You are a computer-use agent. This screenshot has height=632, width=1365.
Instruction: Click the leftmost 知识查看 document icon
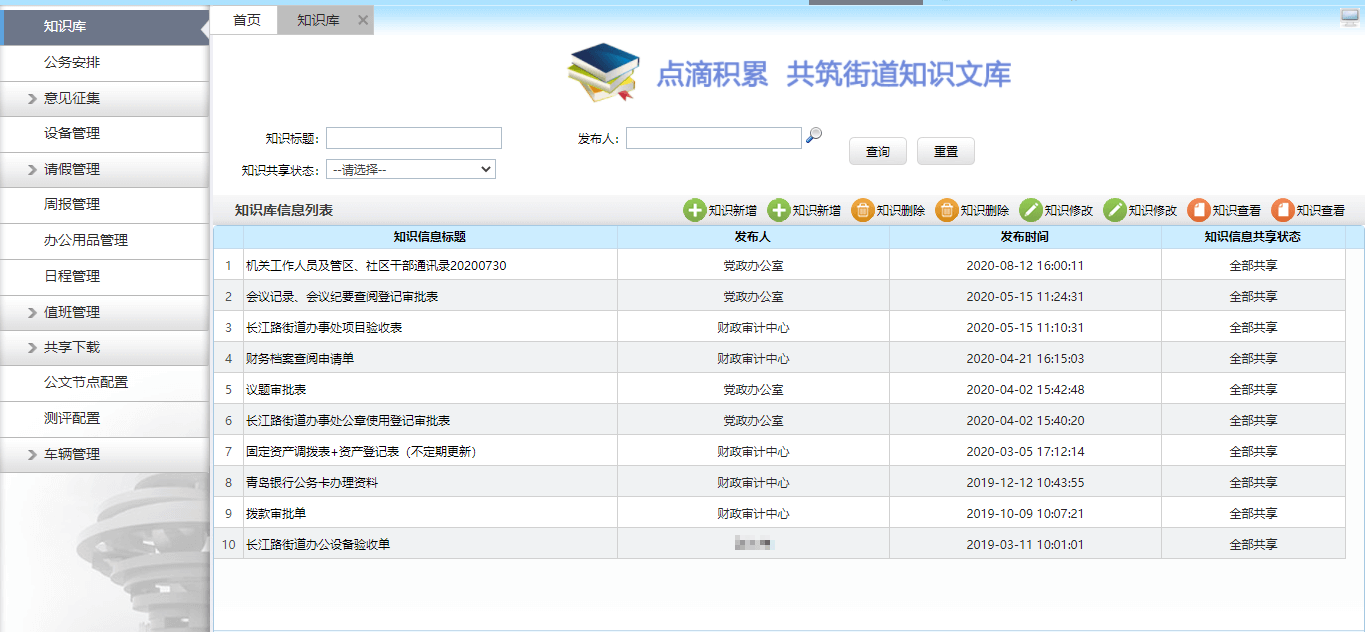pyautogui.click(x=1198, y=210)
